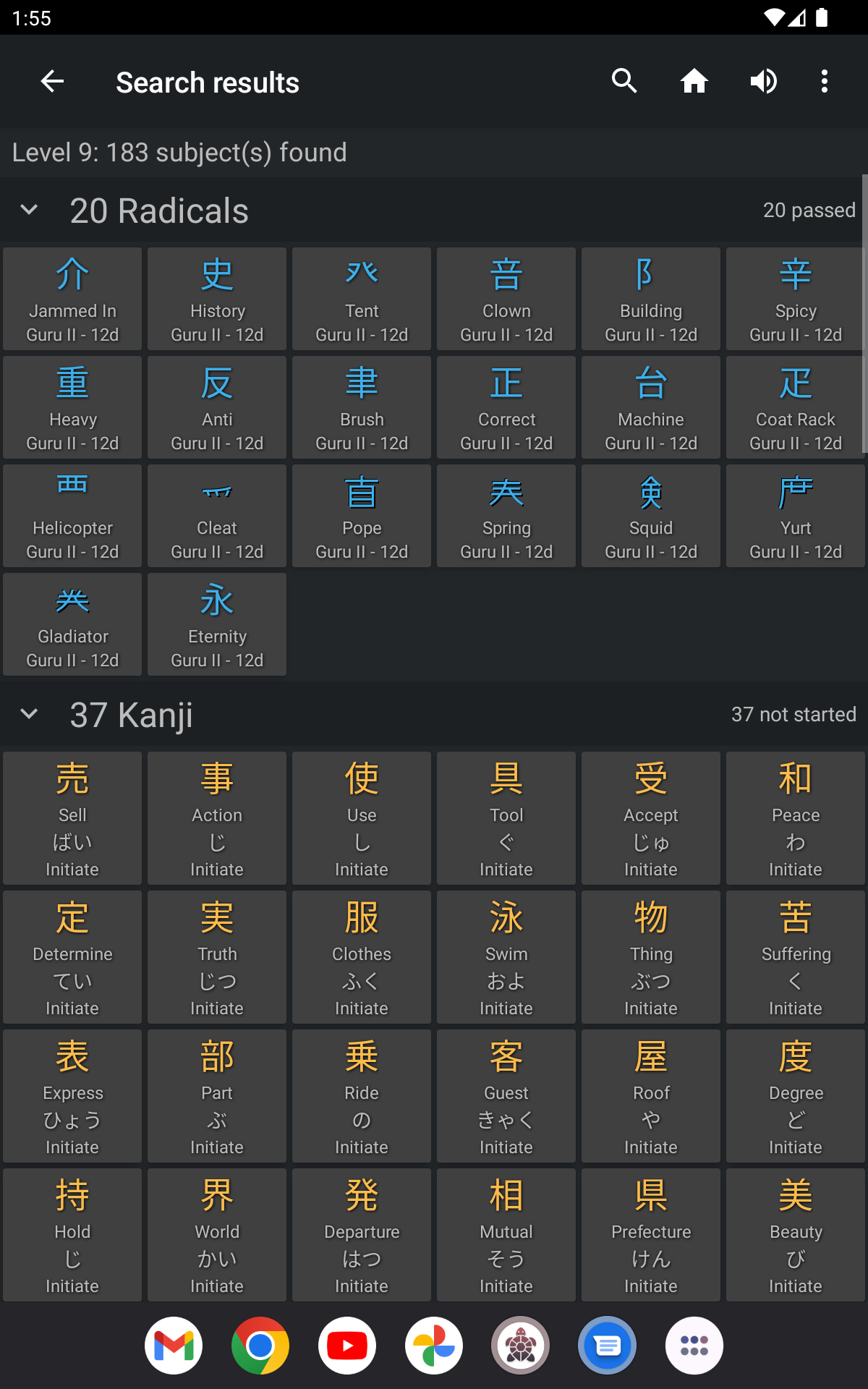Image resolution: width=868 pixels, height=1389 pixels.
Task: Open Chrome browser in the dock
Action: tap(260, 1346)
